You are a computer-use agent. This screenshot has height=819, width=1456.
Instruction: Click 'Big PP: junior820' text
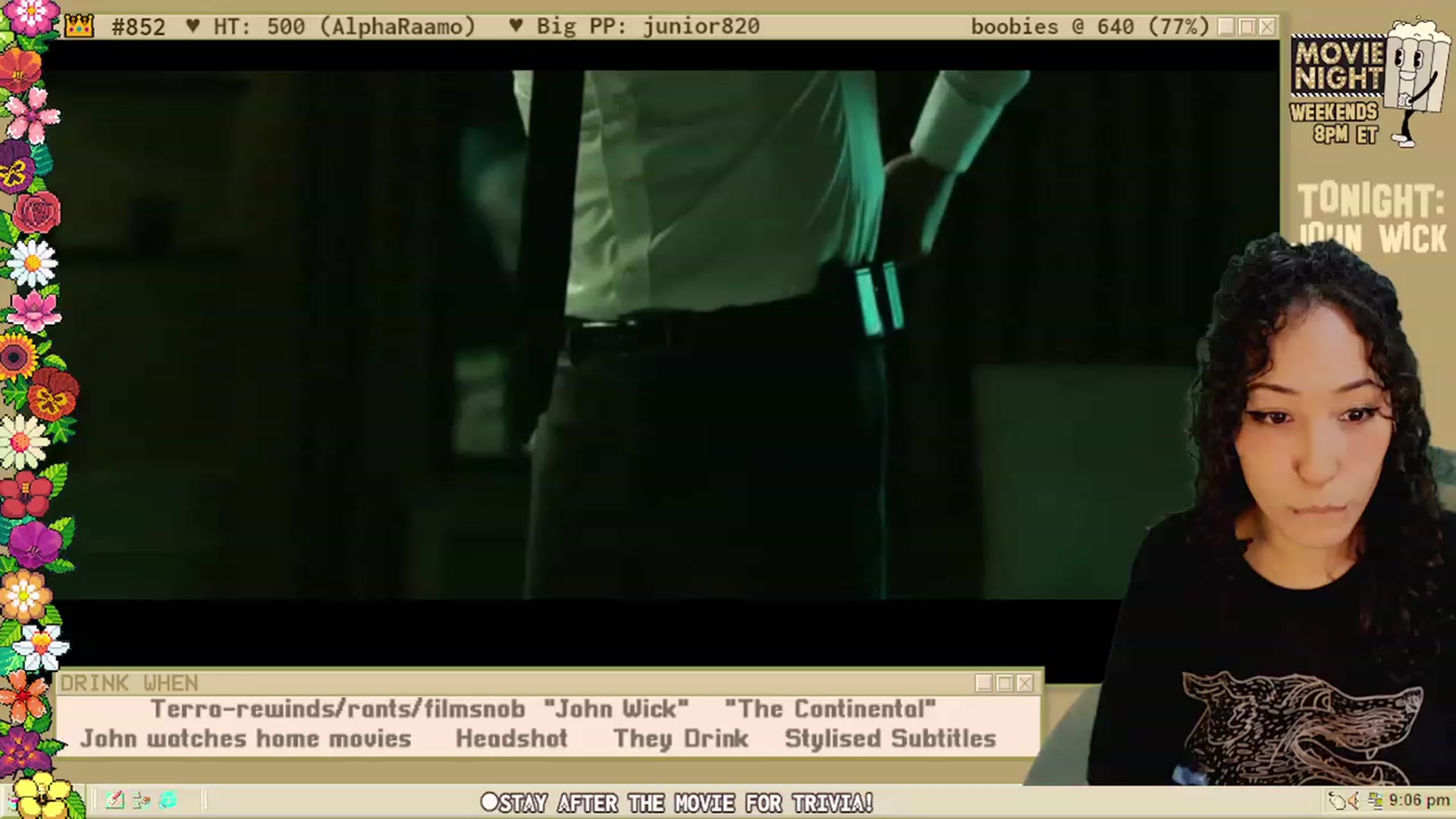coord(648,27)
